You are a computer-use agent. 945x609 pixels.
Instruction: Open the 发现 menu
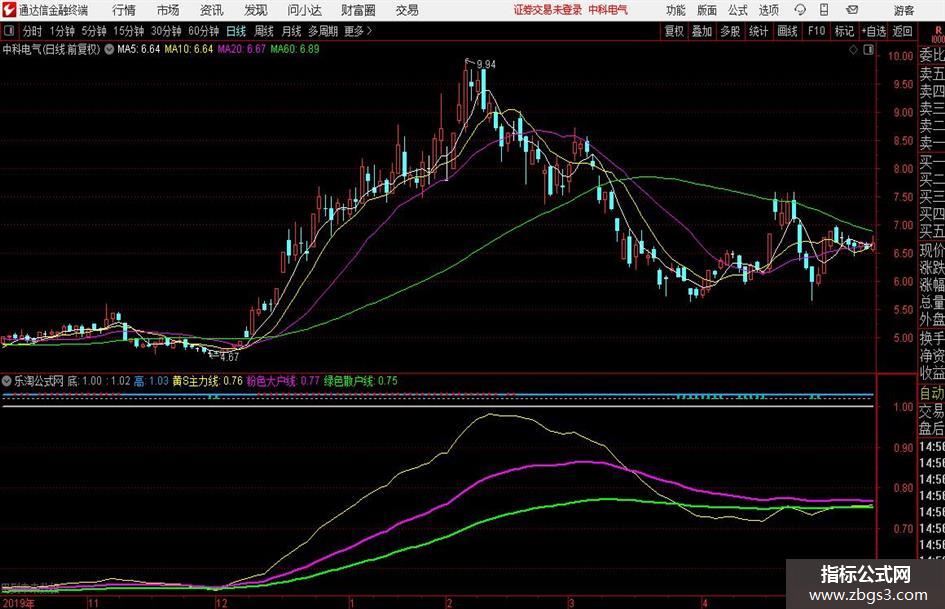pyautogui.click(x=256, y=10)
